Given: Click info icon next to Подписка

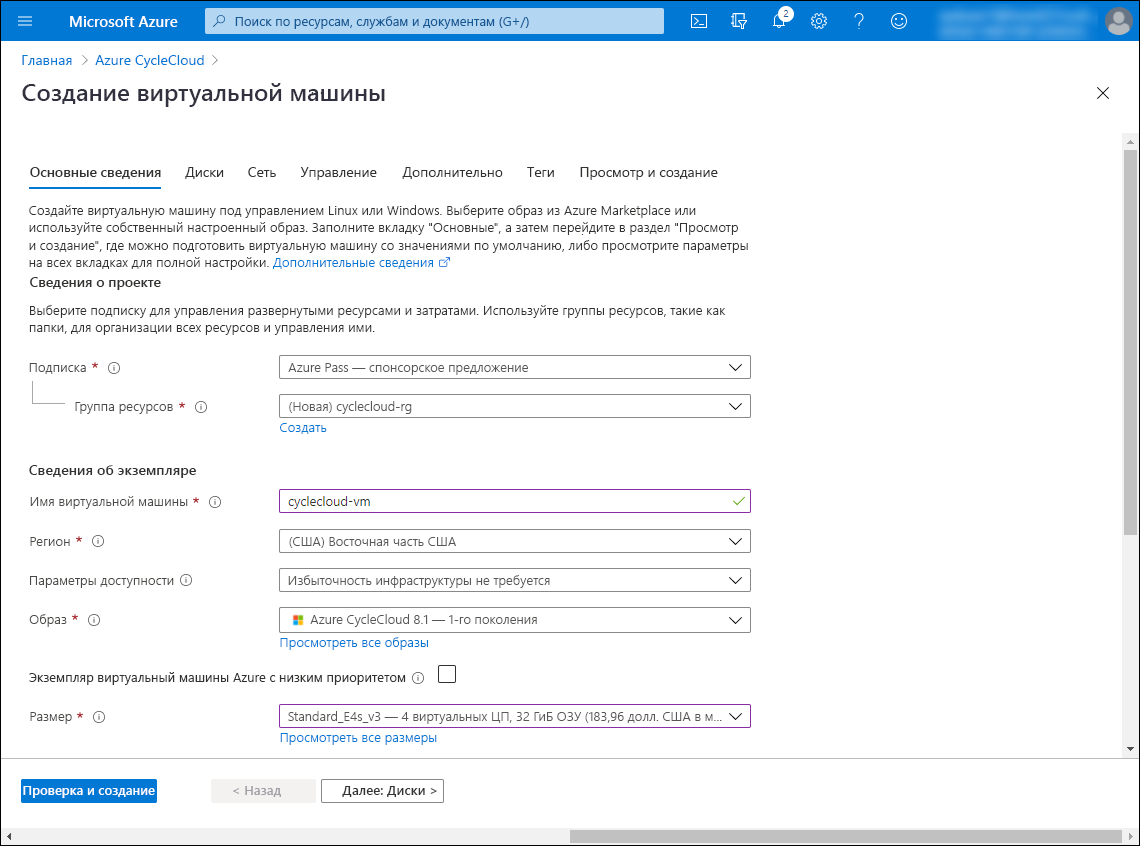Looking at the screenshot, I should point(114,368).
